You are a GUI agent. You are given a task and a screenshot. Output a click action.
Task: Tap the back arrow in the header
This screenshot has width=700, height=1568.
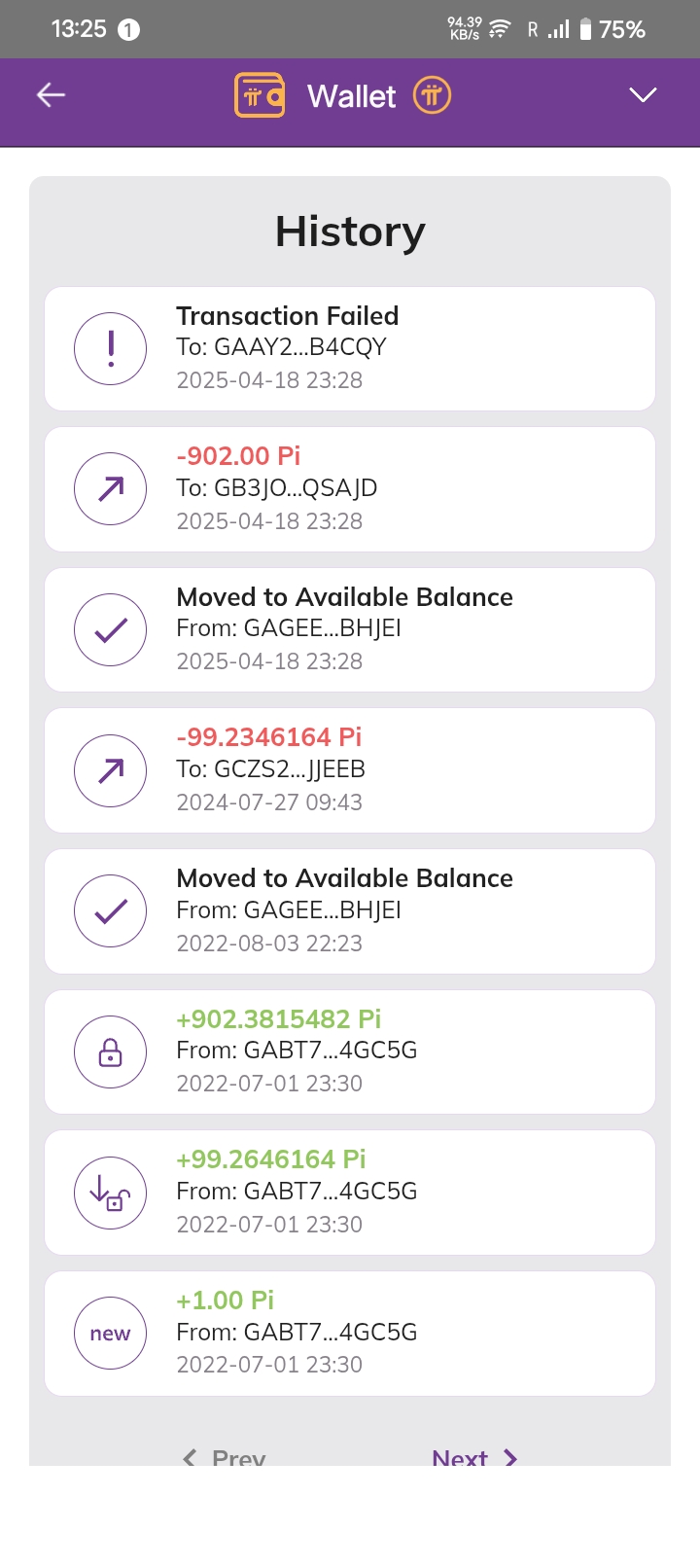51,94
